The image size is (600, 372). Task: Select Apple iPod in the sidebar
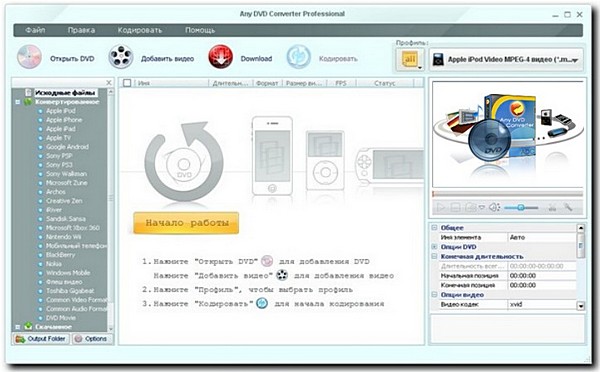(61, 111)
